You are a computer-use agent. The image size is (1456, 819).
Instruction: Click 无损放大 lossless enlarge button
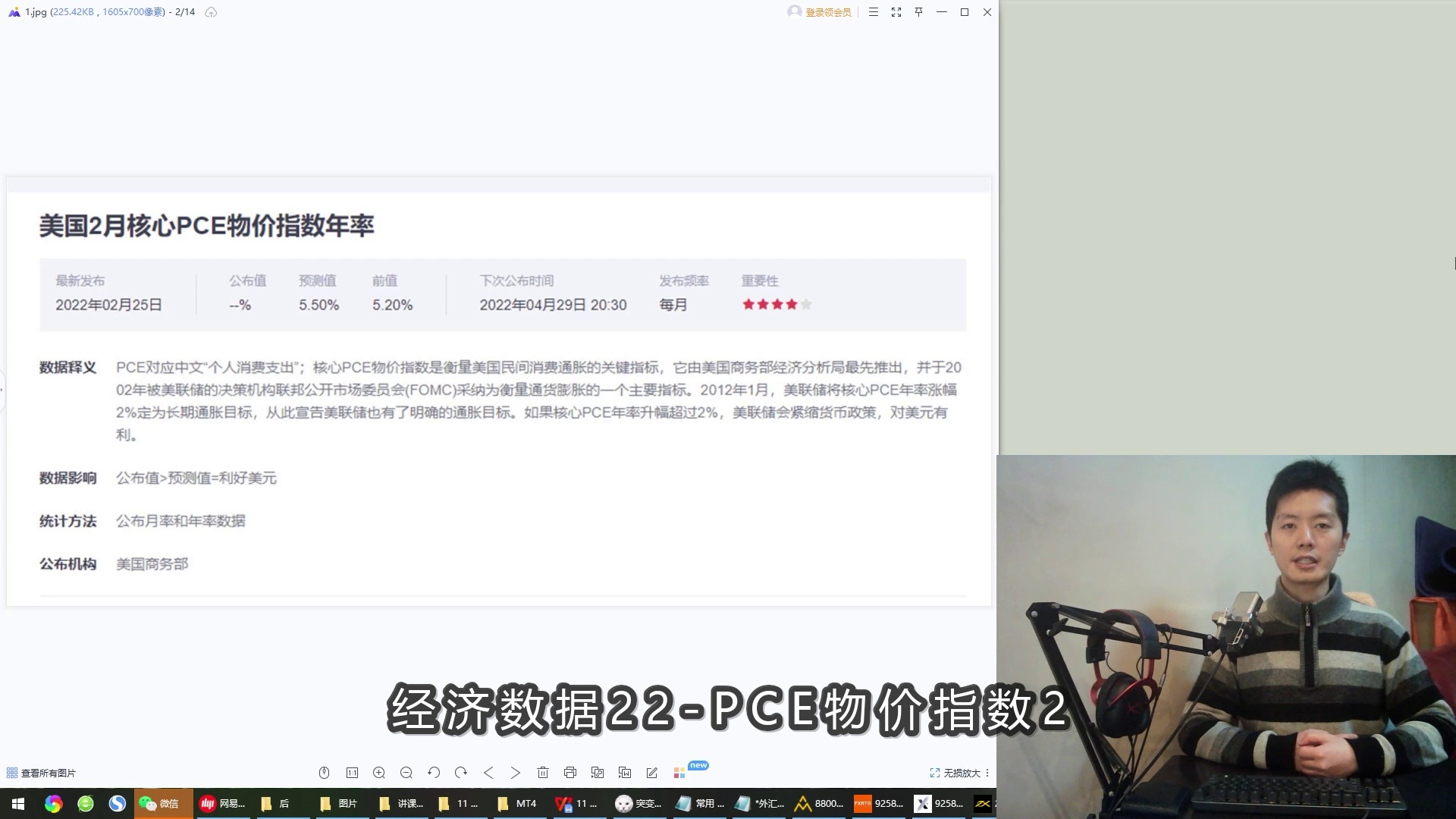click(955, 773)
